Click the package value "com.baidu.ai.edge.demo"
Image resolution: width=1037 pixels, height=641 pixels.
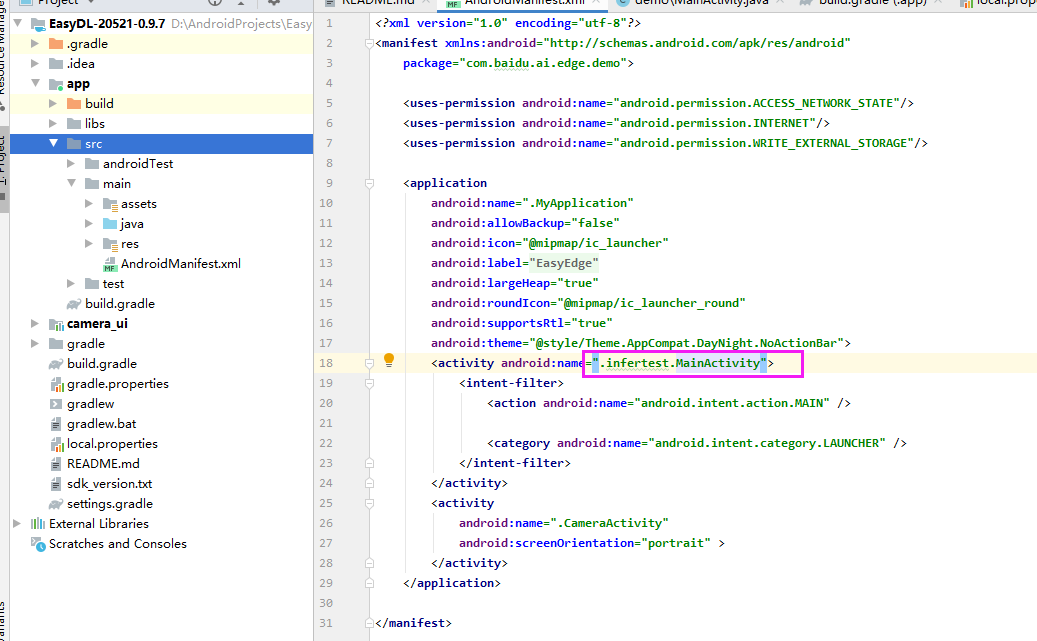[x=542, y=64]
